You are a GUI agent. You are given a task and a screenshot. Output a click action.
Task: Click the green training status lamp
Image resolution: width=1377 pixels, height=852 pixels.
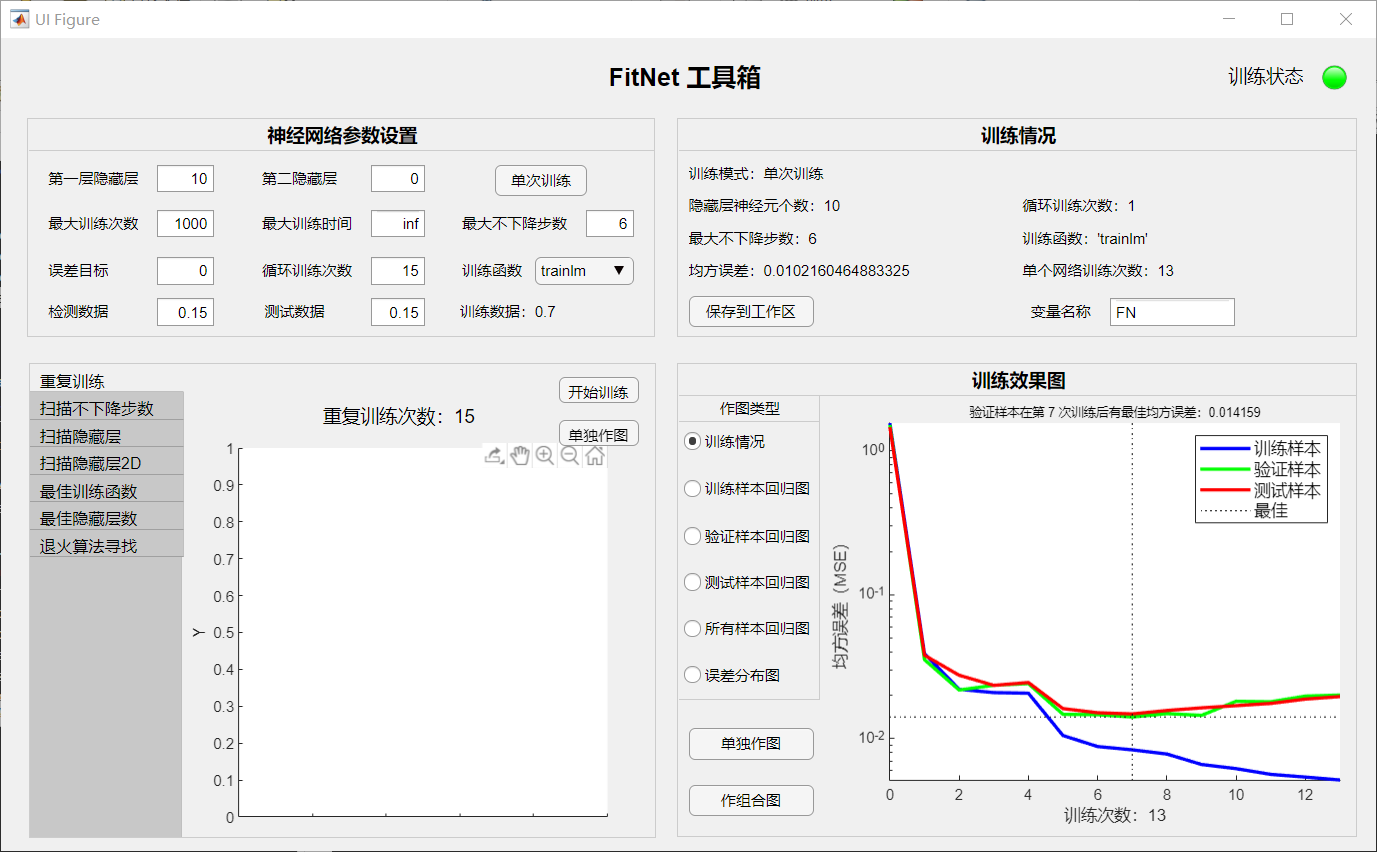[x=1334, y=77]
